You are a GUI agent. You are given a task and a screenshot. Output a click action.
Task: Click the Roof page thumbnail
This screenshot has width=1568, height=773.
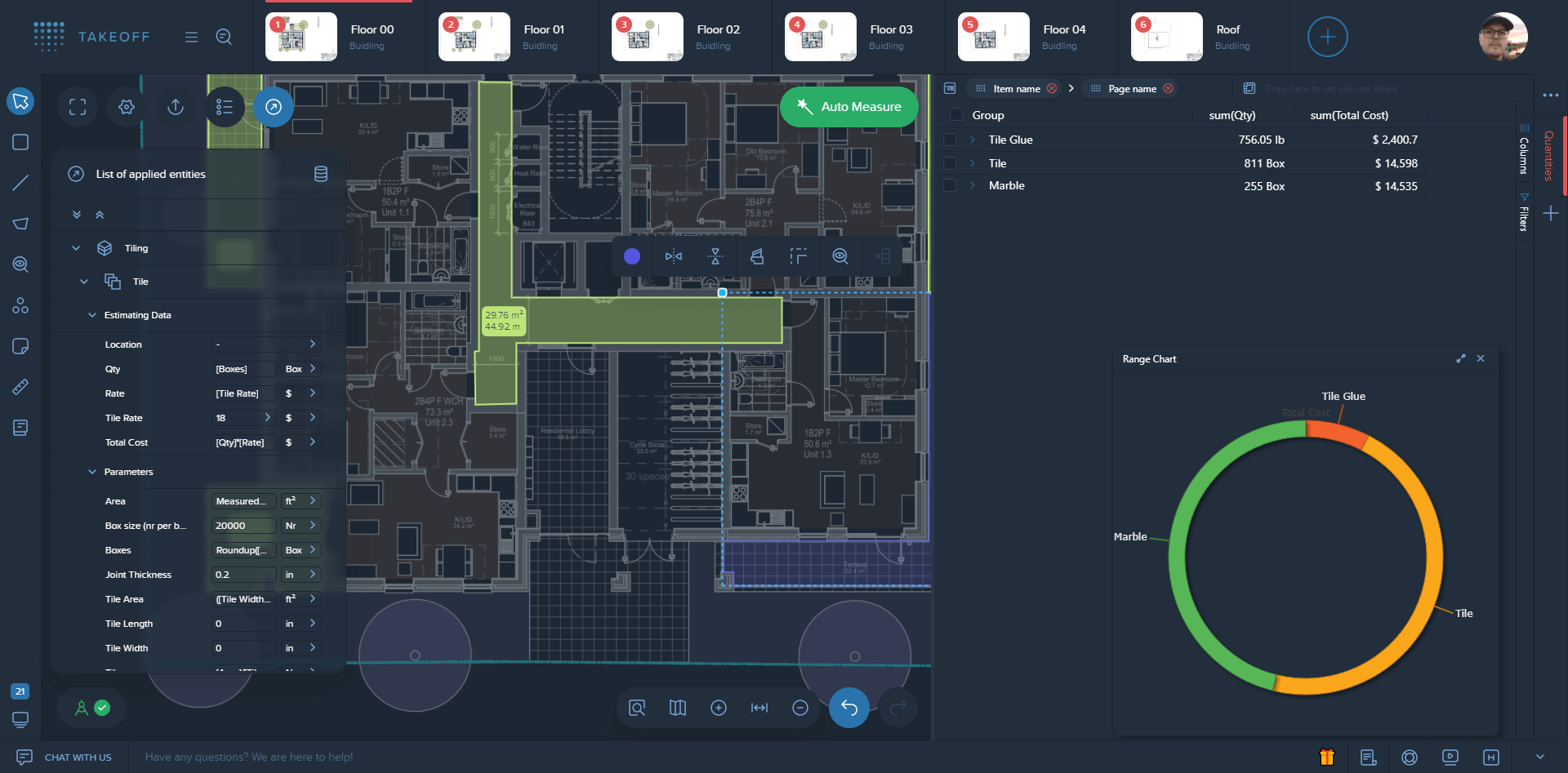(x=1166, y=37)
